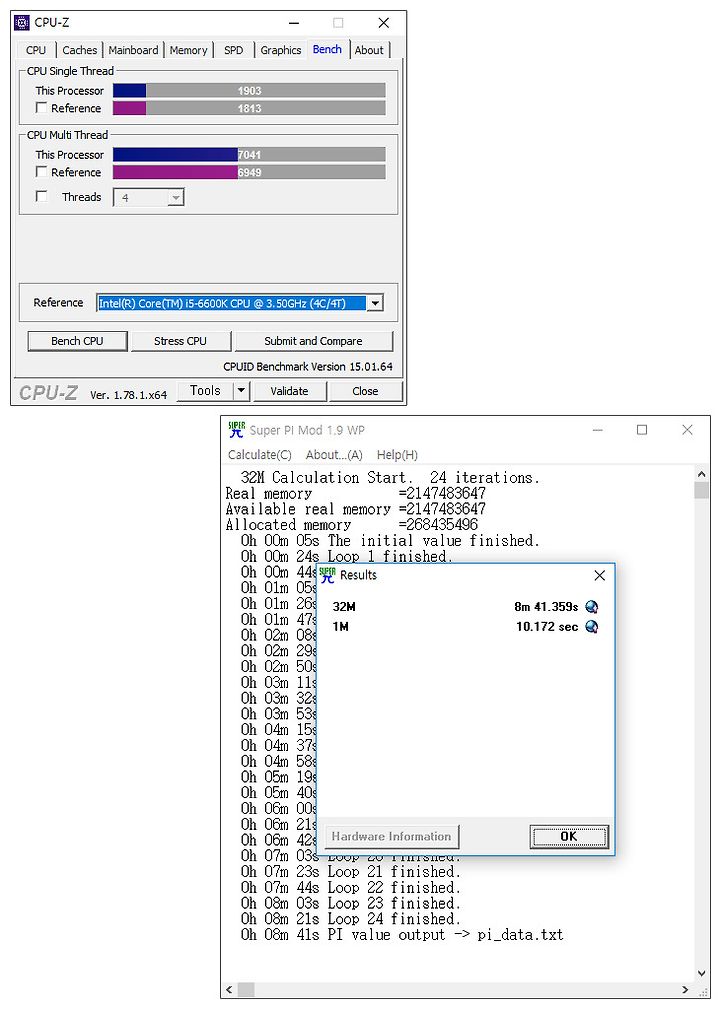The height and width of the screenshot is (1010, 720).
Task: Click Super PI vertical scrollbar up arrow
Action: [x=701, y=474]
